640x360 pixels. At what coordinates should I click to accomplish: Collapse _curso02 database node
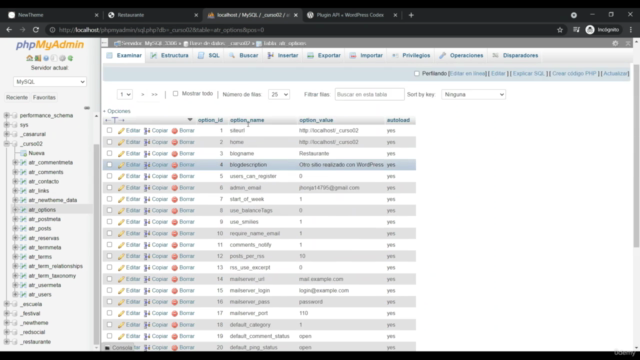tap(7, 144)
